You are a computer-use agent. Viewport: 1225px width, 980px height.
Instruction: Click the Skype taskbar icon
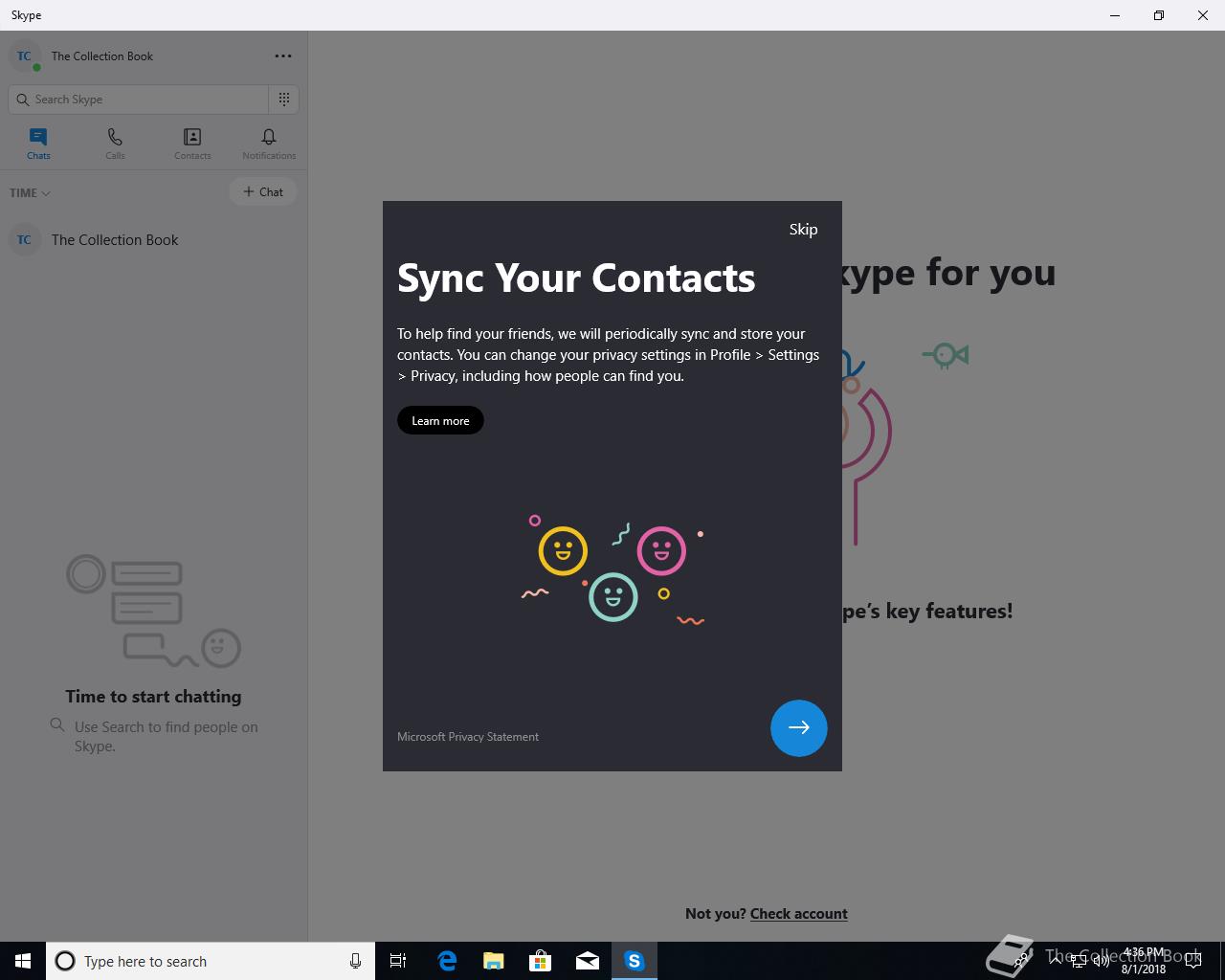click(635, 961)
